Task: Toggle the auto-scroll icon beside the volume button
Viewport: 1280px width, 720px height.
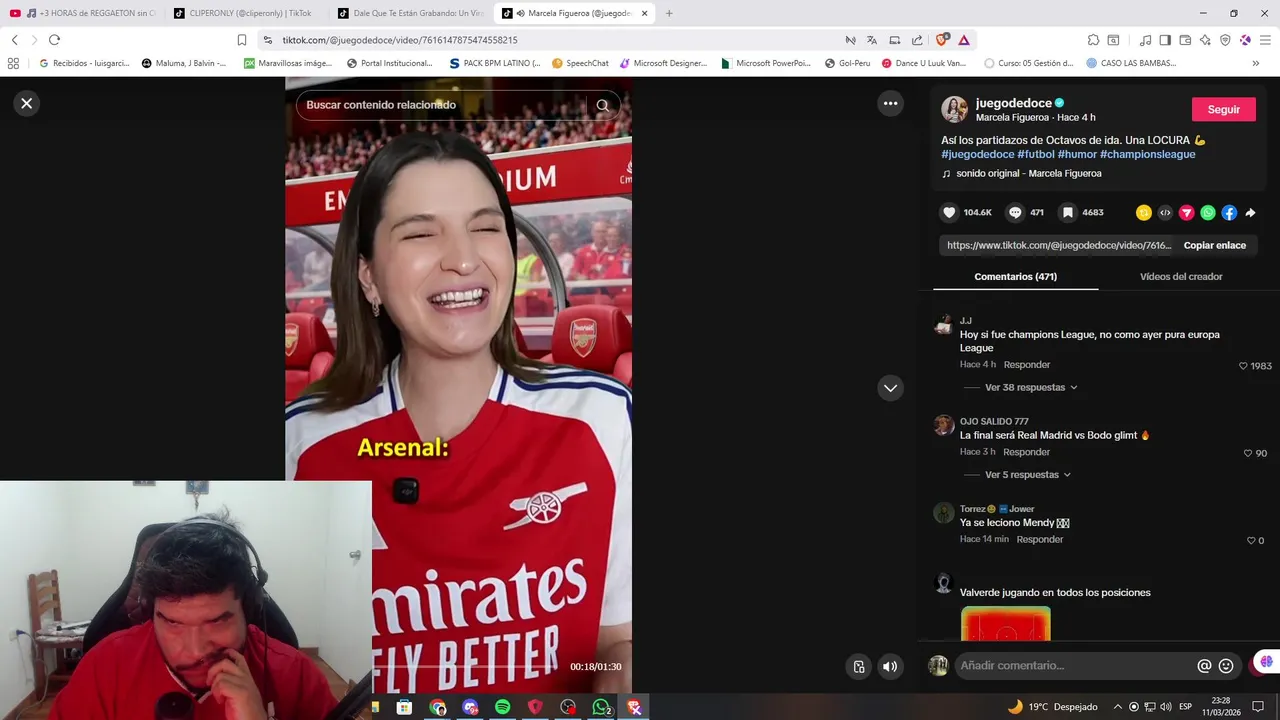Action: (x=858, y=667)
